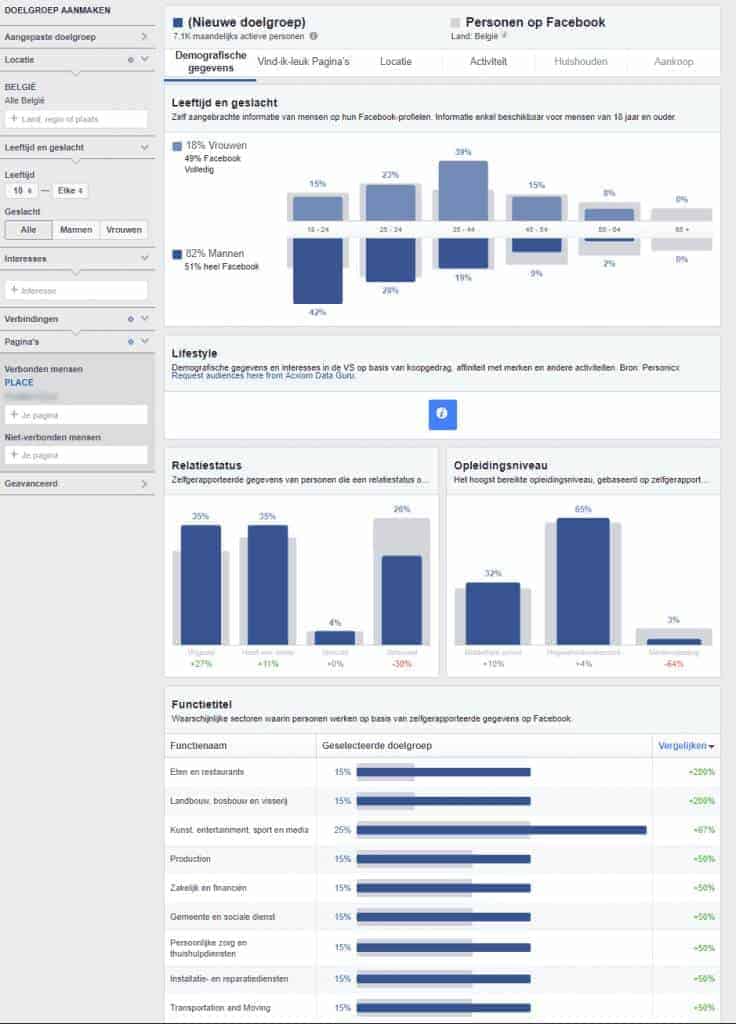Click the dark-blue legend square for Mannen
The width and height of the screenshot is (736, 1024).
tap(177, 254)
